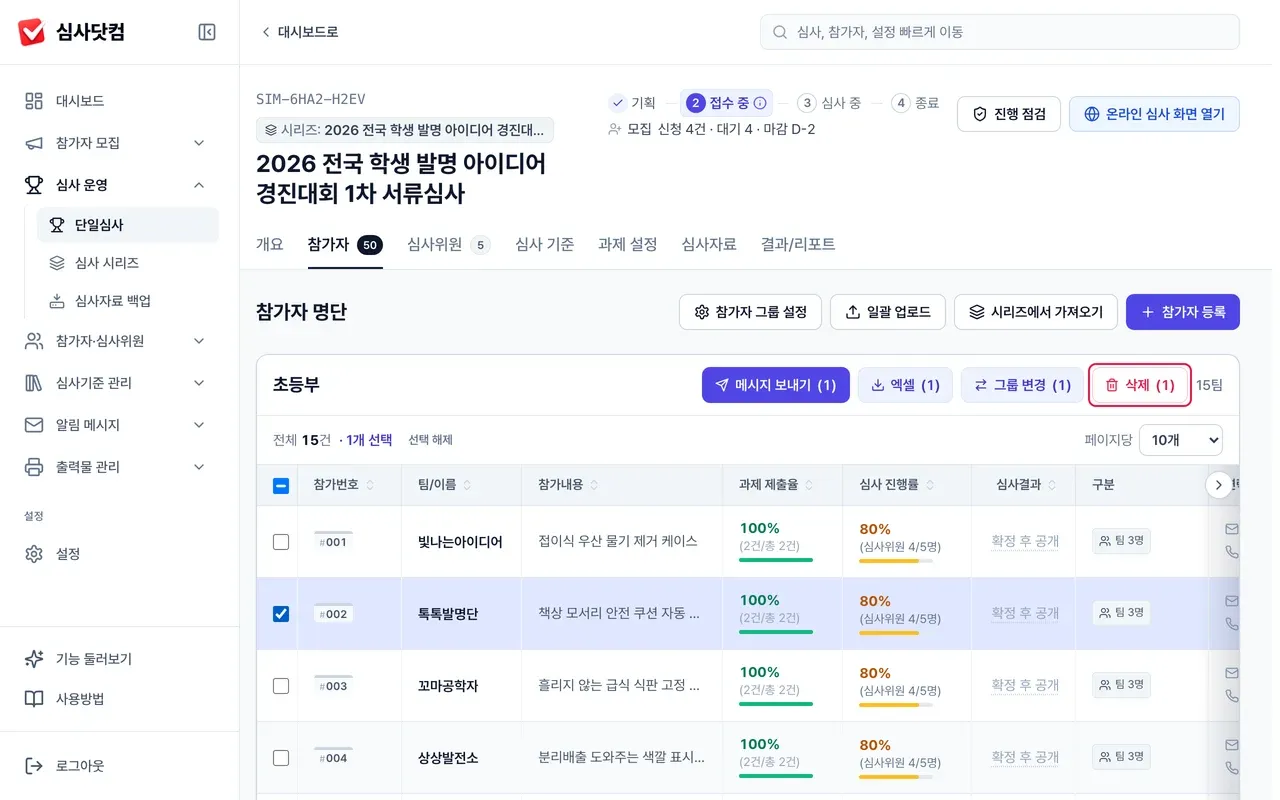Click the series tag 2026 전국 학생 발명 아이디어 경진대...
Viewport: 1280px width, 800px height.
[x=405, y=130]
